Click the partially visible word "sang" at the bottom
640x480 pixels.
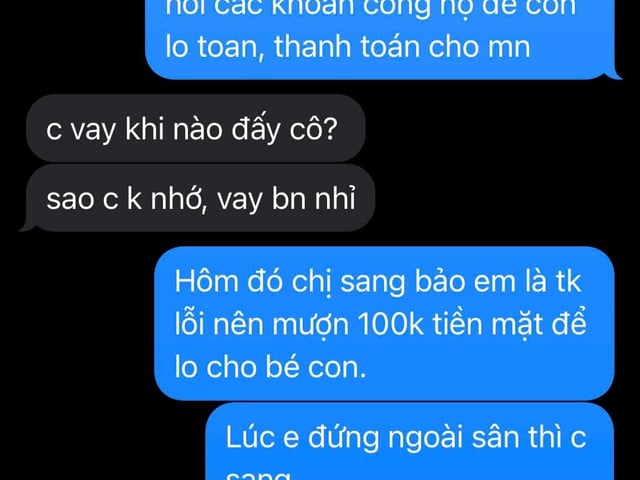[258, 477]
